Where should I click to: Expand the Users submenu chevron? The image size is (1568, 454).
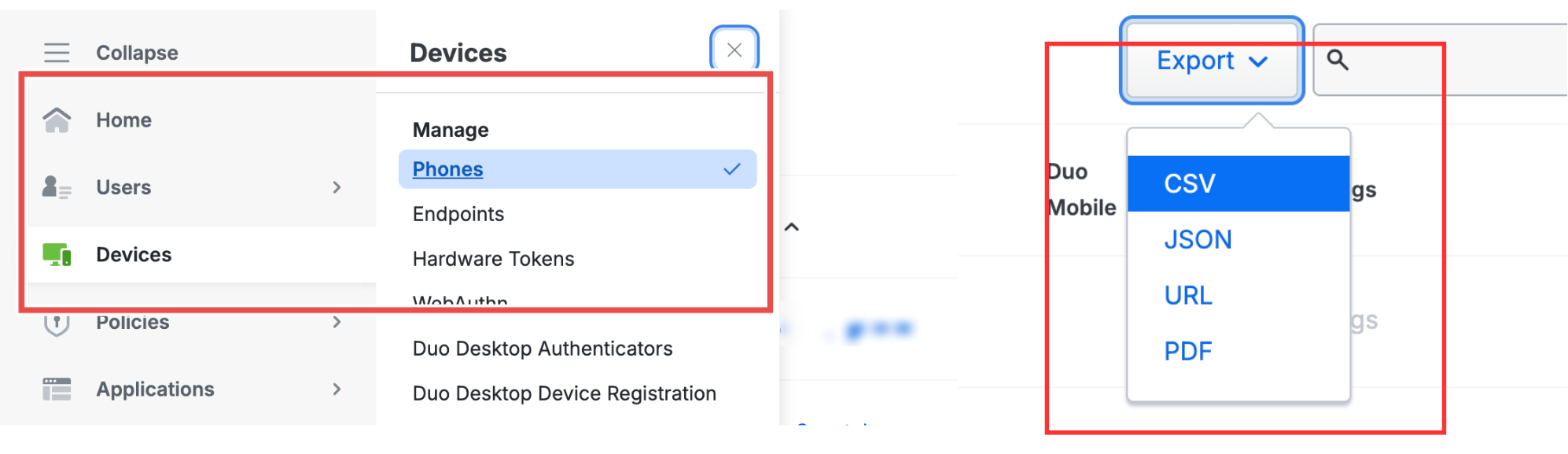(337, 187)
